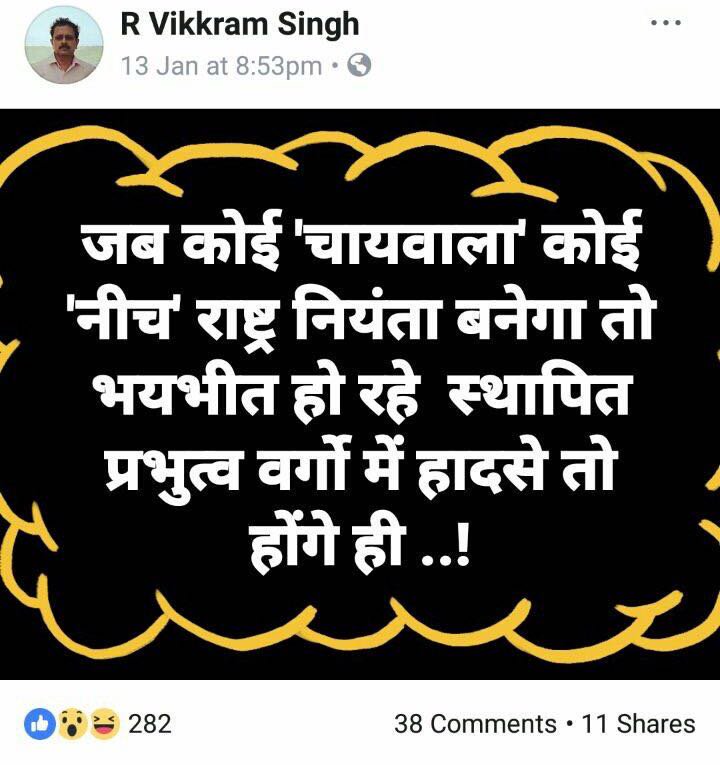Open the 13 Jan at 8:53pm timestamp
Viewport: 720px width, 765px height.
coord(221,66)
